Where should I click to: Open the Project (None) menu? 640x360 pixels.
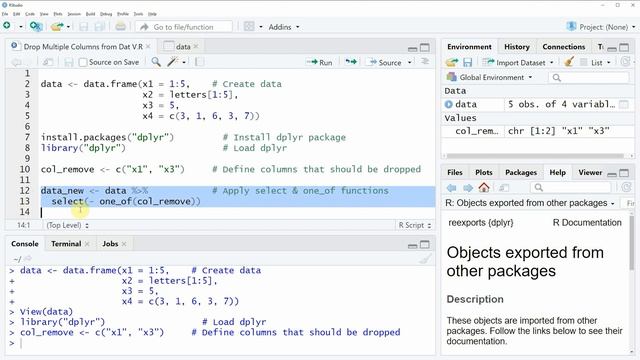point(601,27)
